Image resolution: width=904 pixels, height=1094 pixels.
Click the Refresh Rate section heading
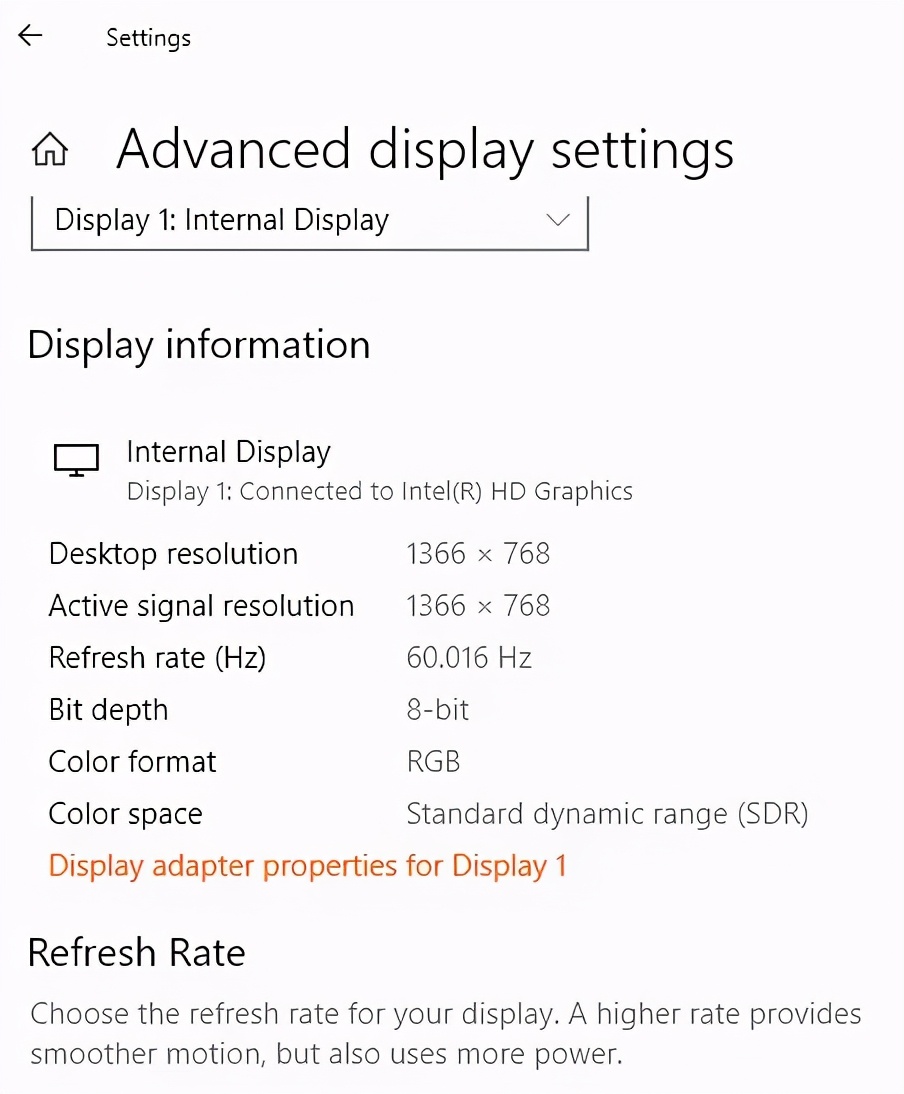136,952
